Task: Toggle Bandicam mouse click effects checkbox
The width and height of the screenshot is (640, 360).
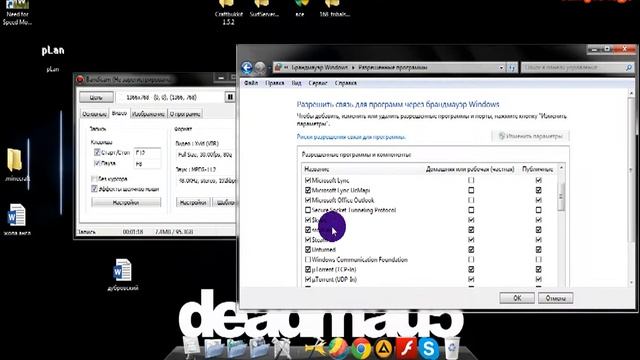Action: (94, 189)
